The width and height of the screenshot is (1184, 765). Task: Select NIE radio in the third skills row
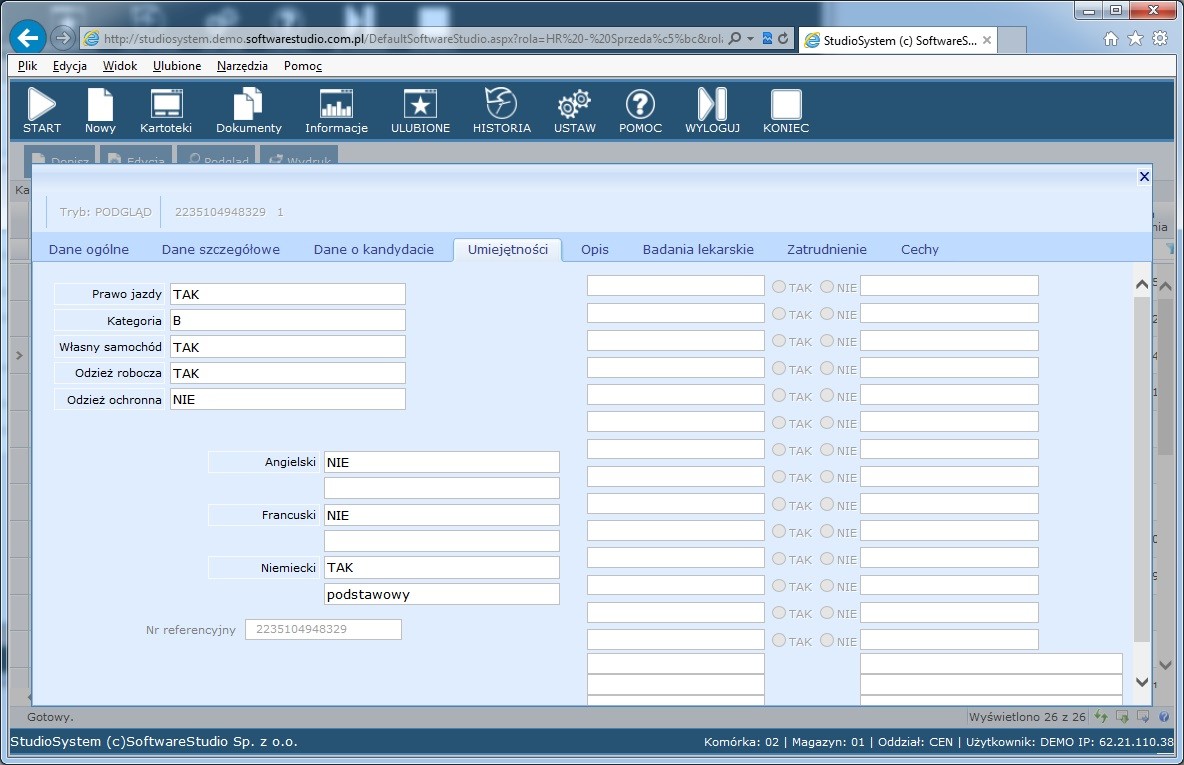click(x=827, y=341)
